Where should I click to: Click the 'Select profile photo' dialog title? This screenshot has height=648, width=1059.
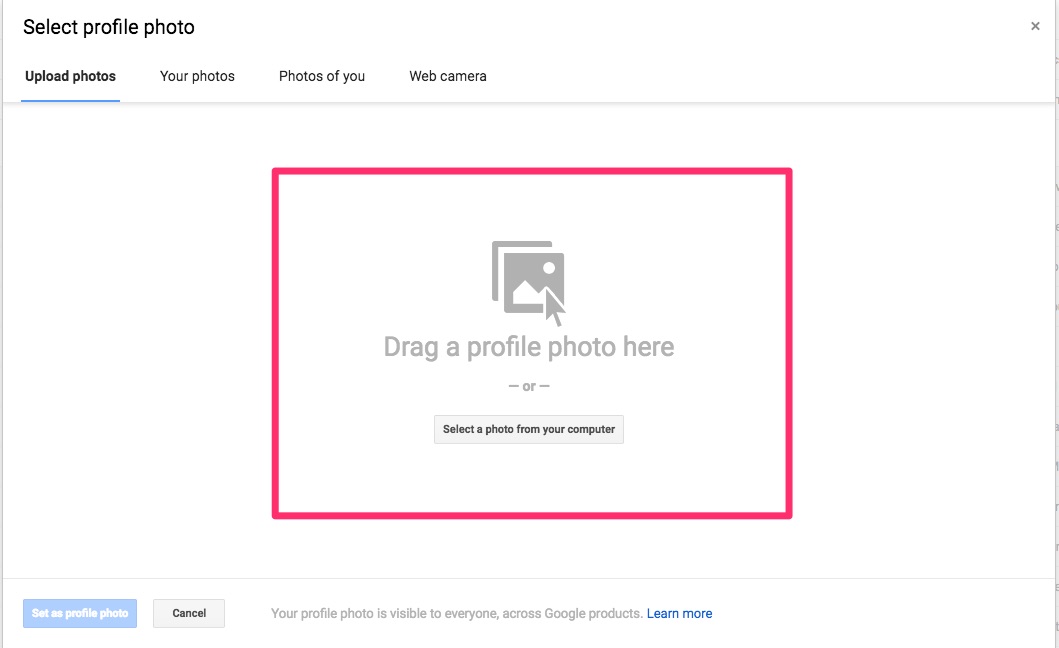click(109, 27)
